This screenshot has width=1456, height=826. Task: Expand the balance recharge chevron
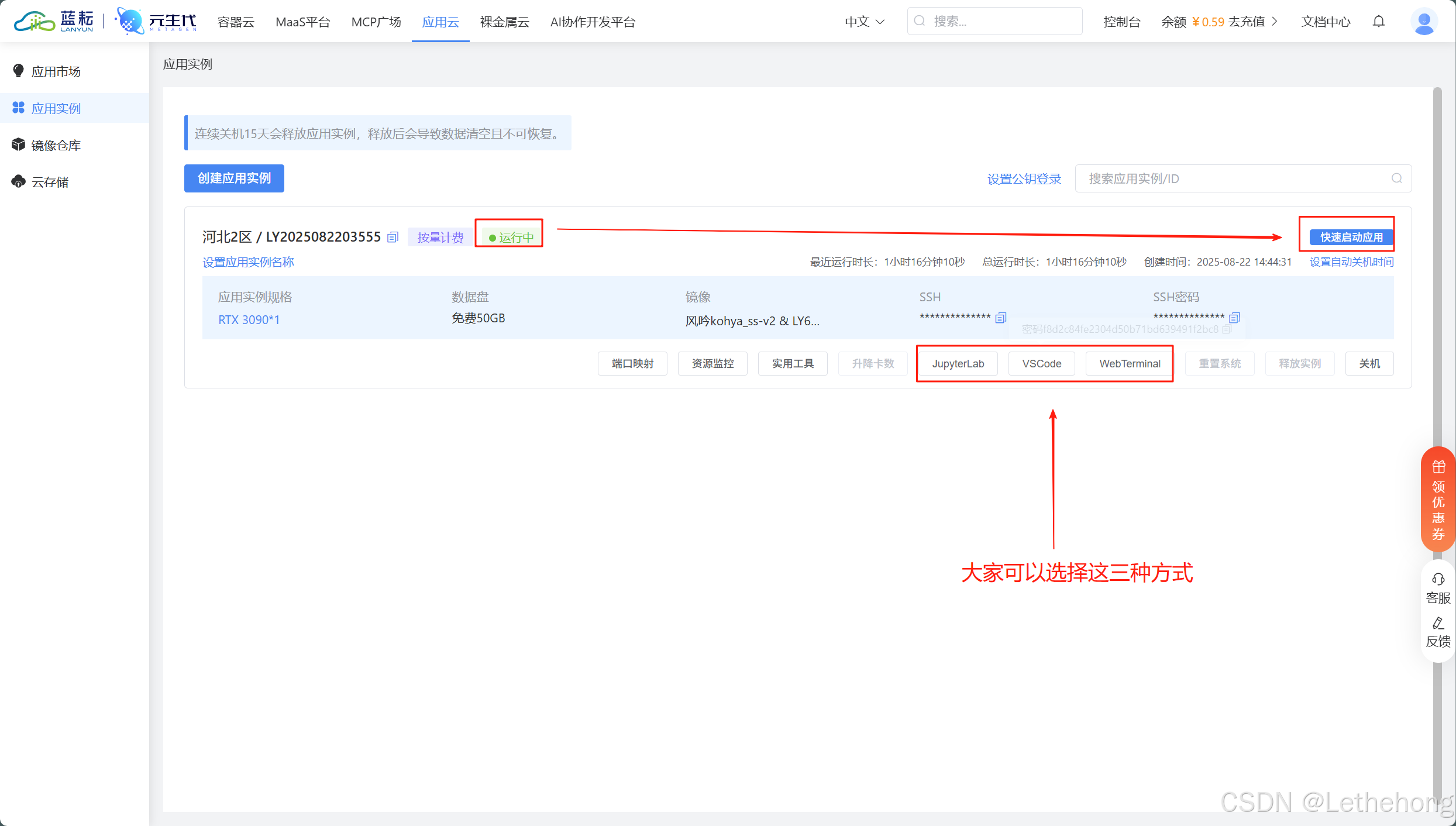click(x=1275, y=22)
